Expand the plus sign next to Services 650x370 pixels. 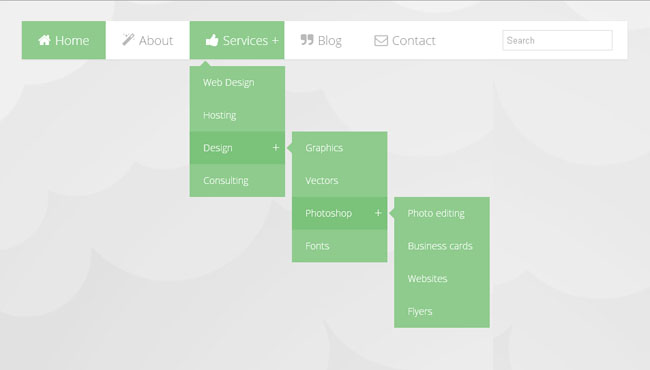[x=275, y=41]
